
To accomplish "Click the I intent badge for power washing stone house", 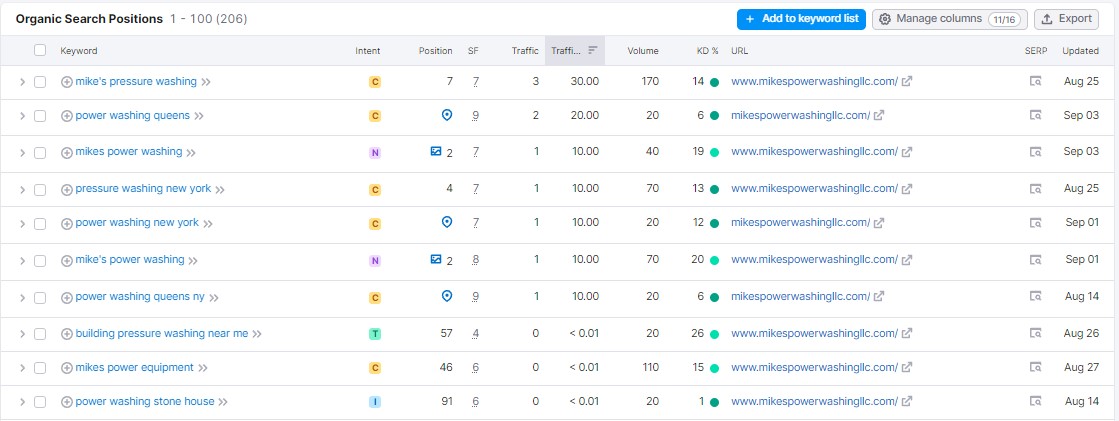I will click(375, 402).
